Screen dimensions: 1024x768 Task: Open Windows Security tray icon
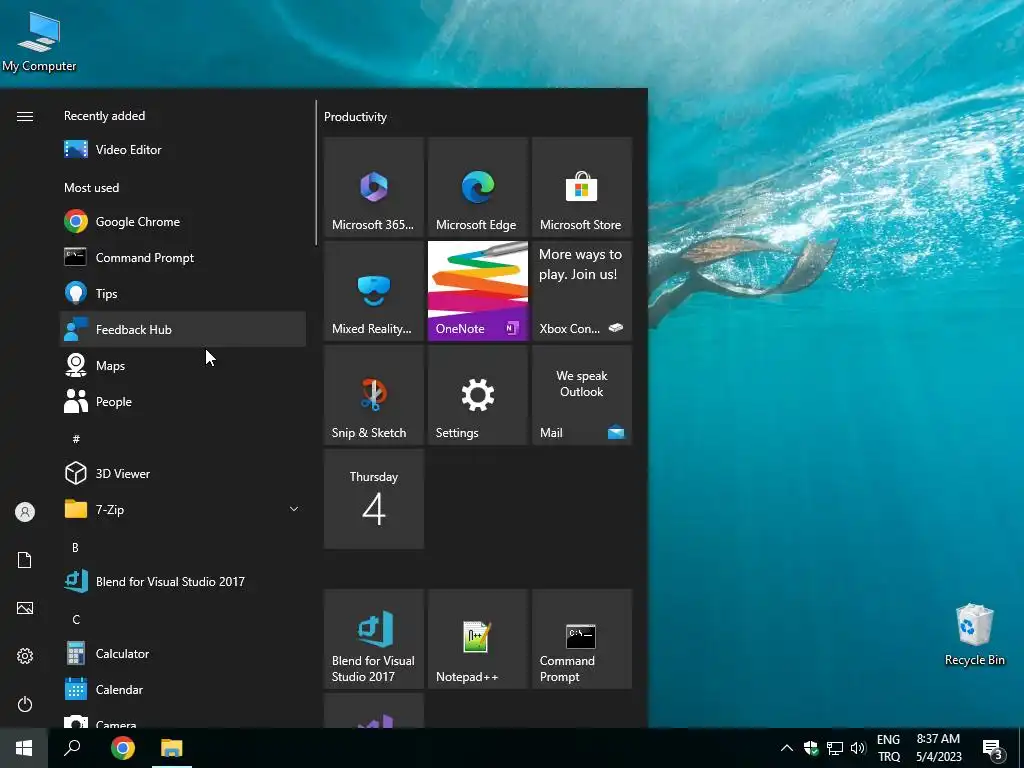click(810, 748)
